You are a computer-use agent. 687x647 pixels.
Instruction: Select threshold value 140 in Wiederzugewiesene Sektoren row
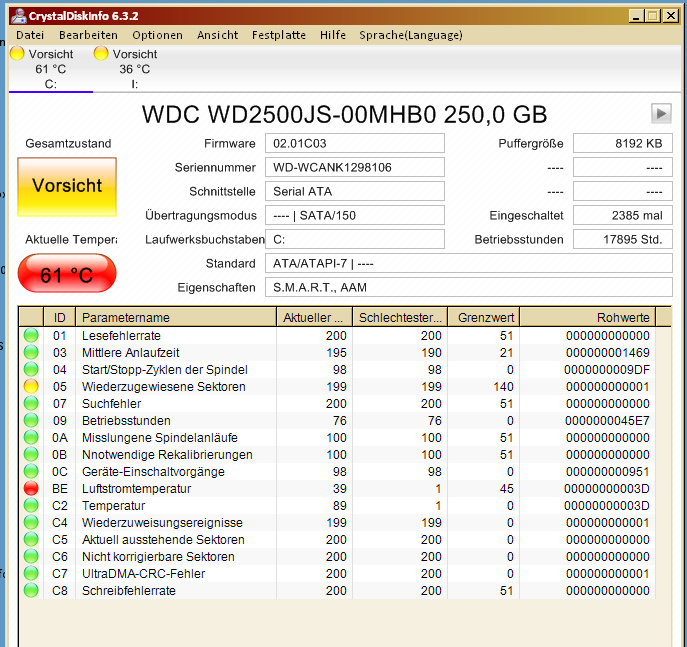(x=503, y=386)
